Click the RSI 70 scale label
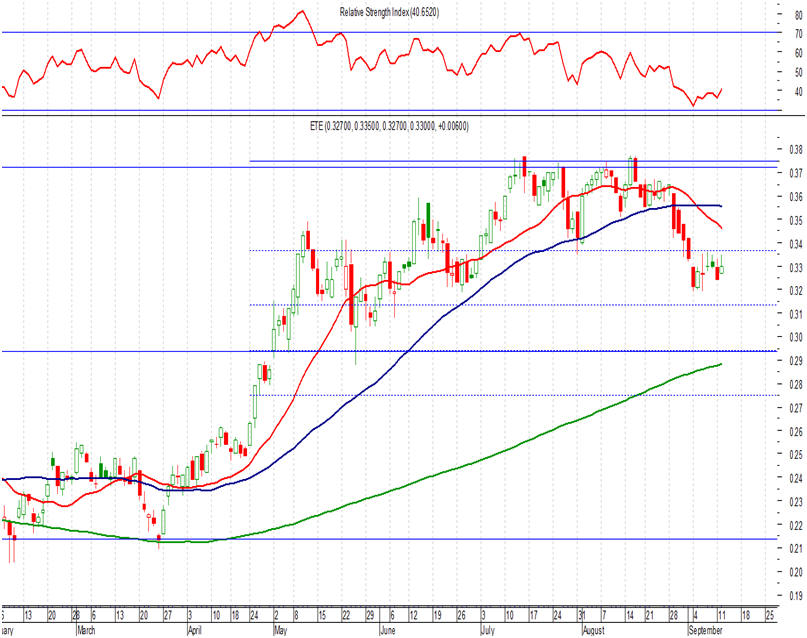 point(798,34)
